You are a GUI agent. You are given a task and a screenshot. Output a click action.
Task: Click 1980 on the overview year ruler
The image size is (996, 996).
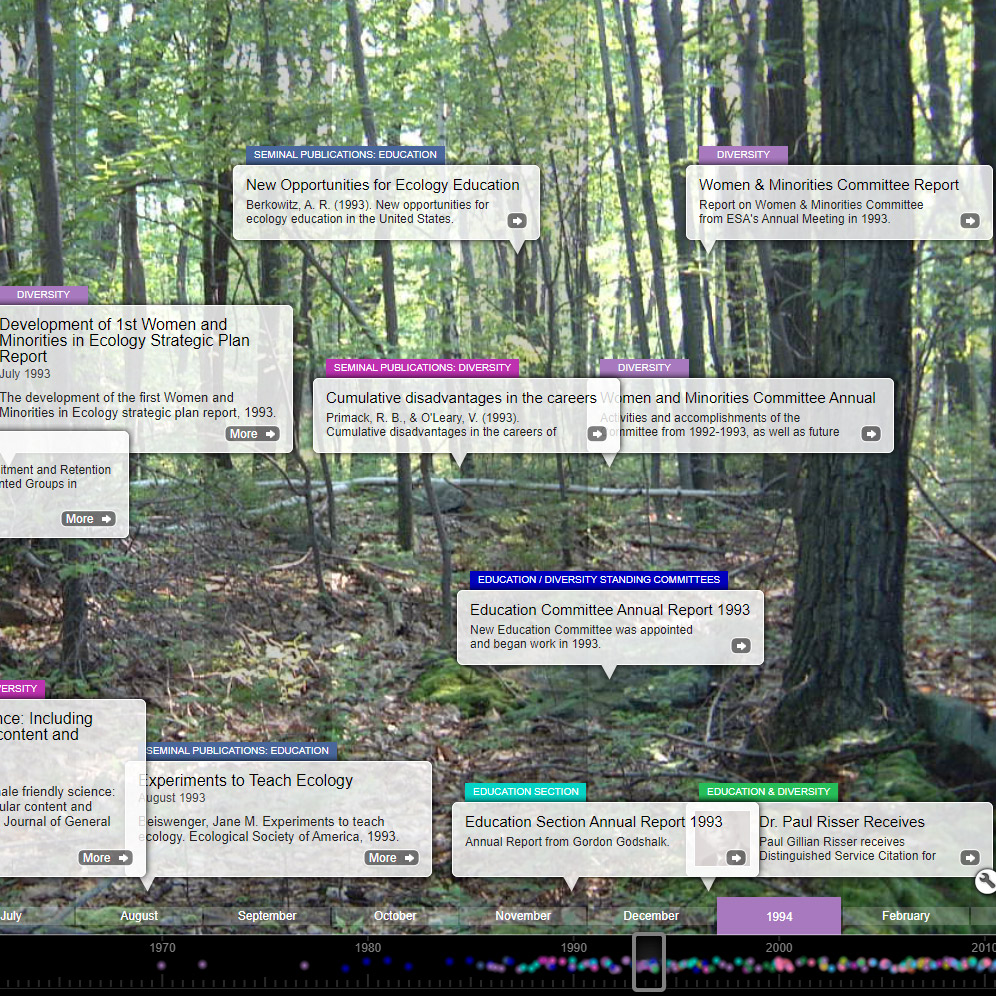click(x=368, y=948)
